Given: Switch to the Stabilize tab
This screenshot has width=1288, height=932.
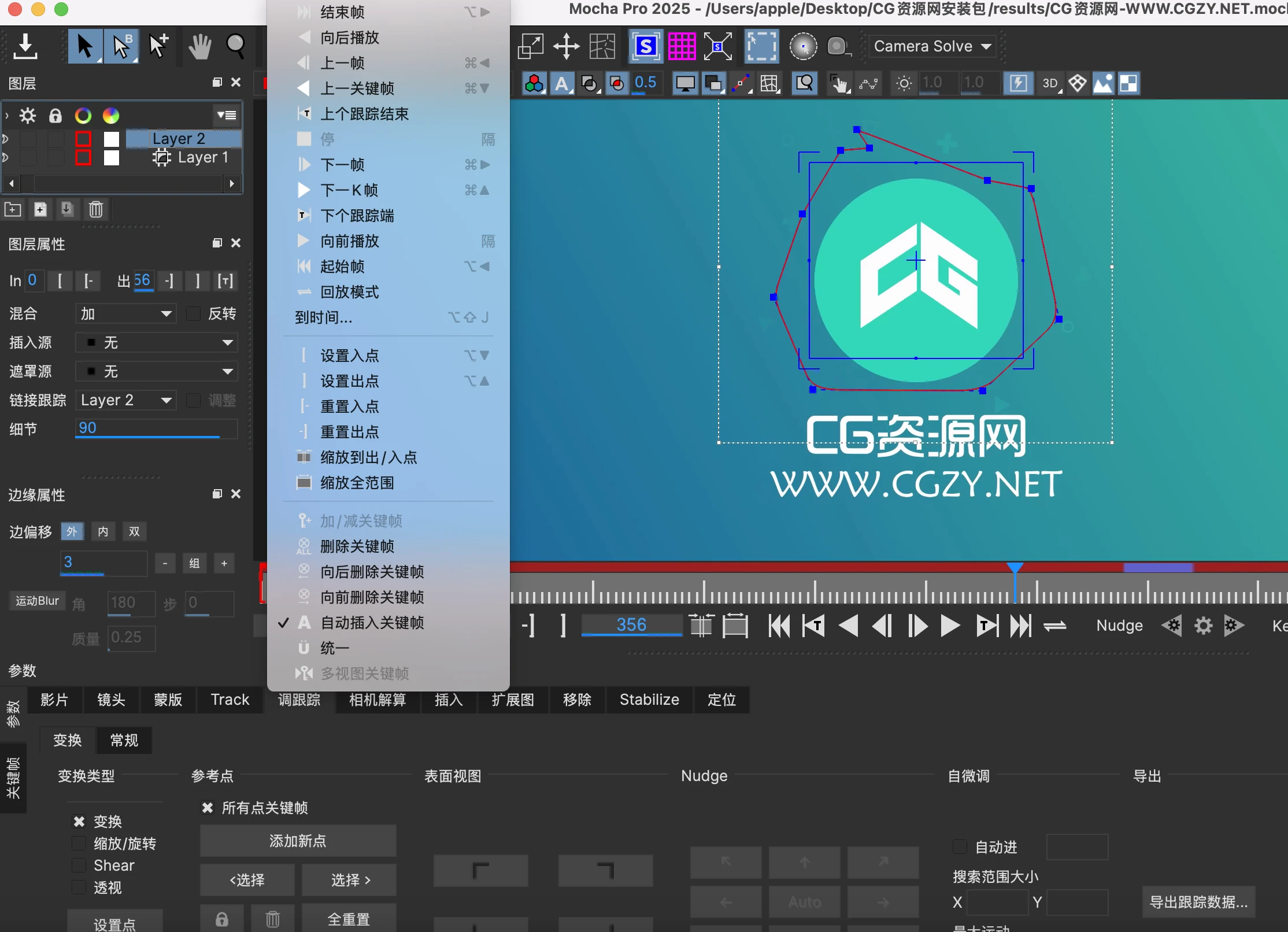Looking at the screenshot, I should [x=649, y=700].
